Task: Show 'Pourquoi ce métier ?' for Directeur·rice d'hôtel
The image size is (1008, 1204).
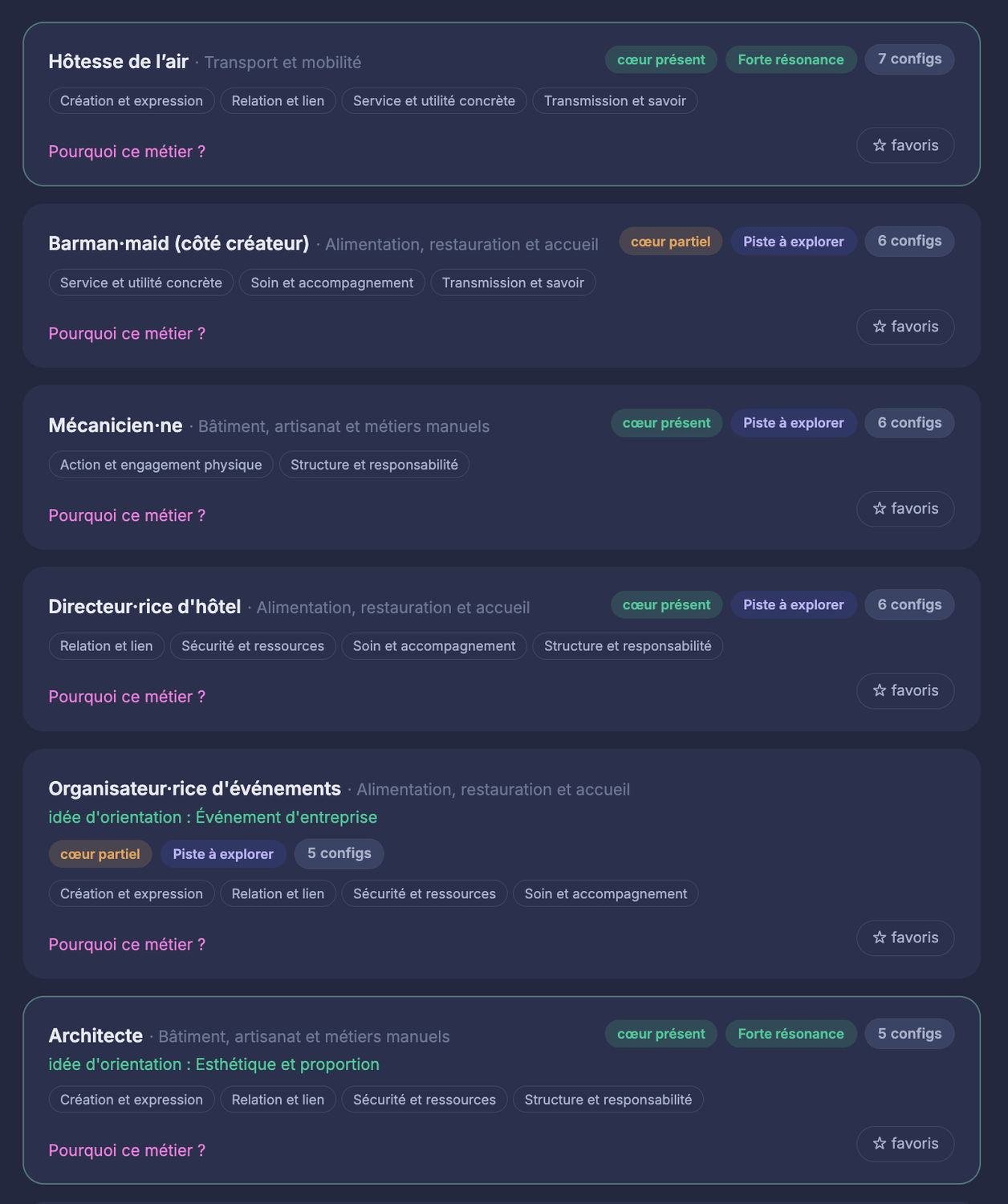Action: point(127,697)
